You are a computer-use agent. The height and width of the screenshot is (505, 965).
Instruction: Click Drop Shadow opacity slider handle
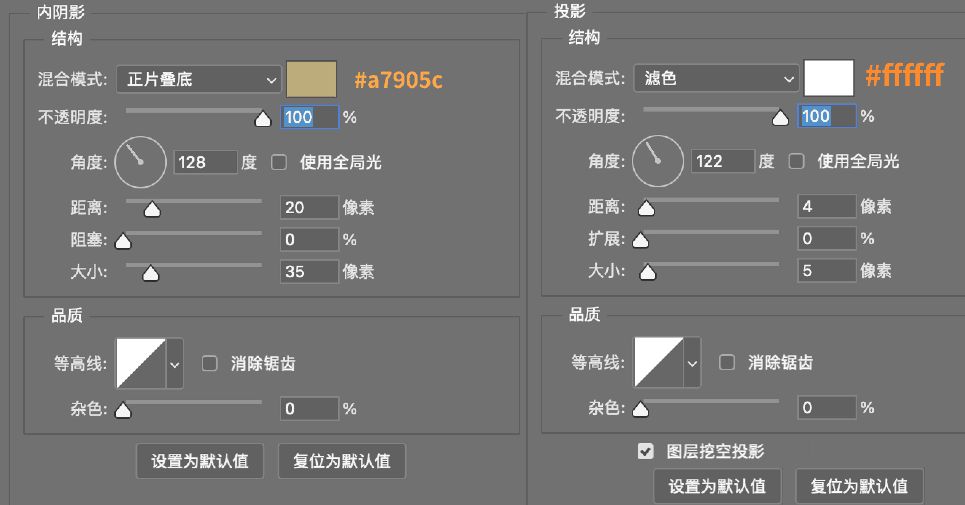click(780, 117)
